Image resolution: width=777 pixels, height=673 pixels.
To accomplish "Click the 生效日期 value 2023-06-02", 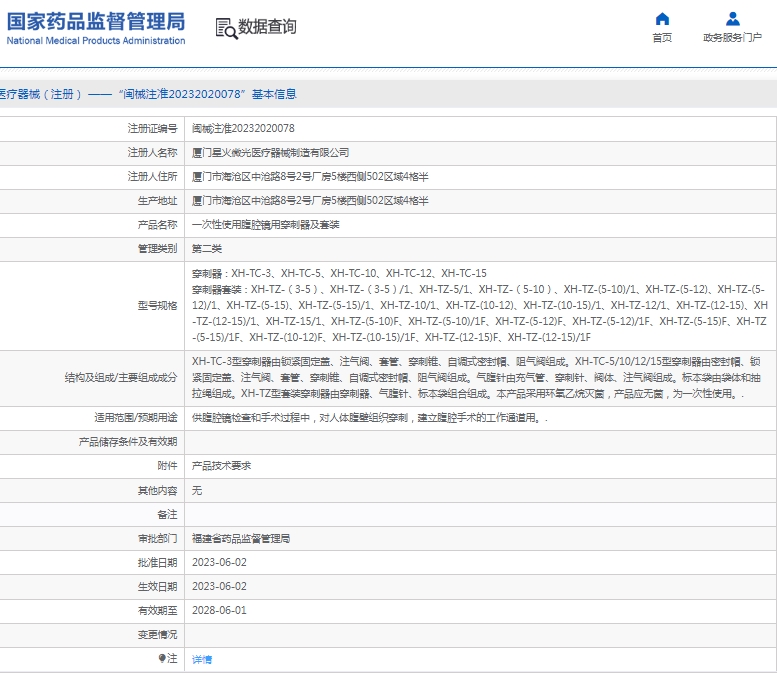I will [219, 586].
